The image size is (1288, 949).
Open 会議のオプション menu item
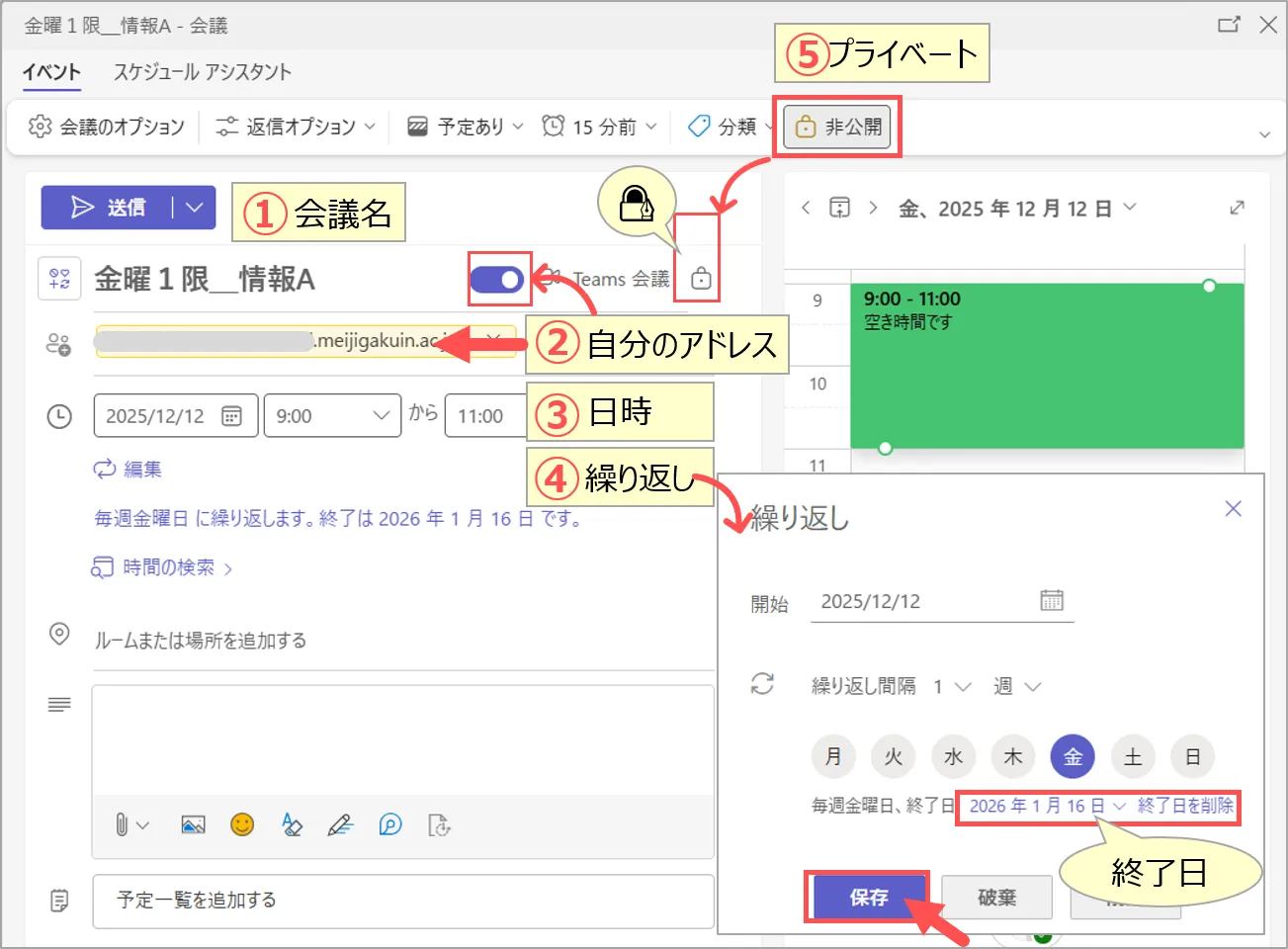(x=107, y=127)
